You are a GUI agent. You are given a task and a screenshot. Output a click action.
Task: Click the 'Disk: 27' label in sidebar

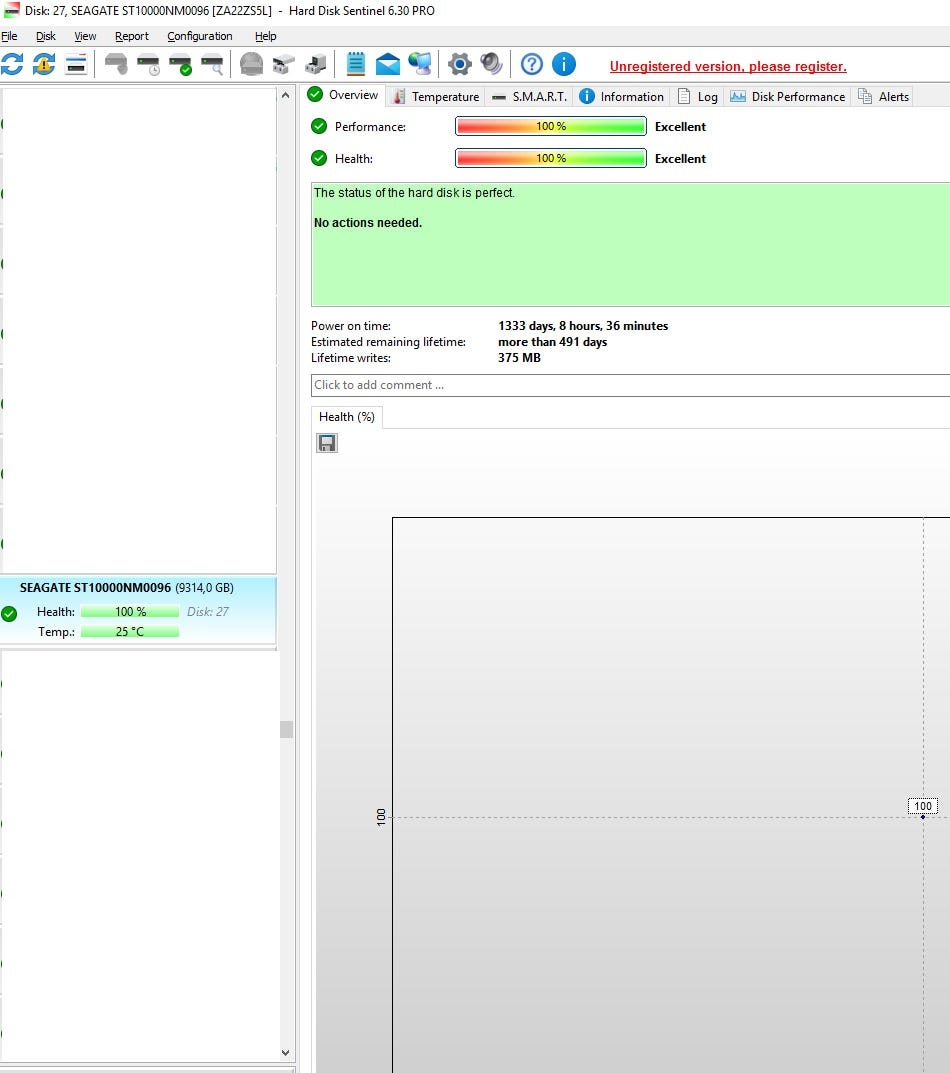[208, 611]
